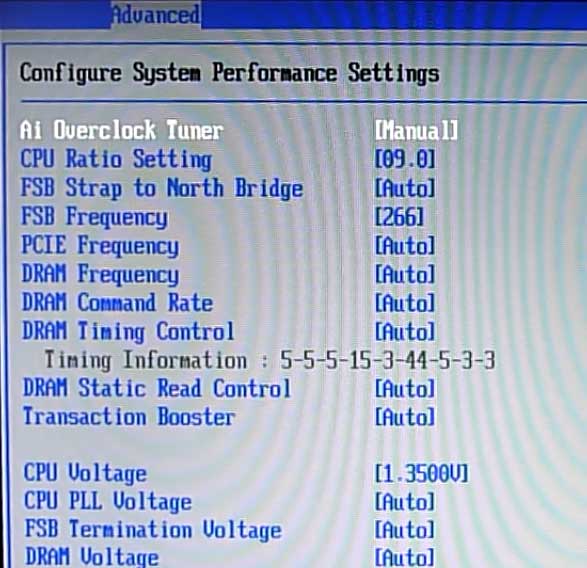Viewport: 587px width, 568px height.
Task: Select the PCIE Frequency label
Action: click(x=100, y=246)
